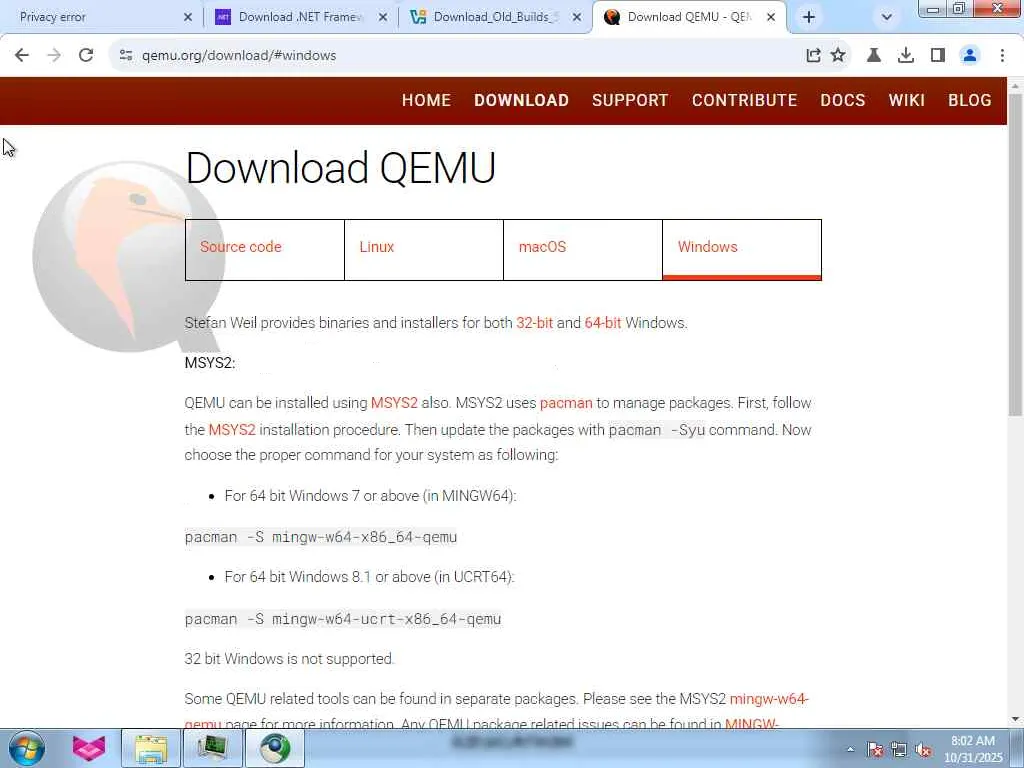The width and height of the screenshot is (1024, 768).
Task: Open the Chrome three-dot menu
Action: pos(1002,56)
